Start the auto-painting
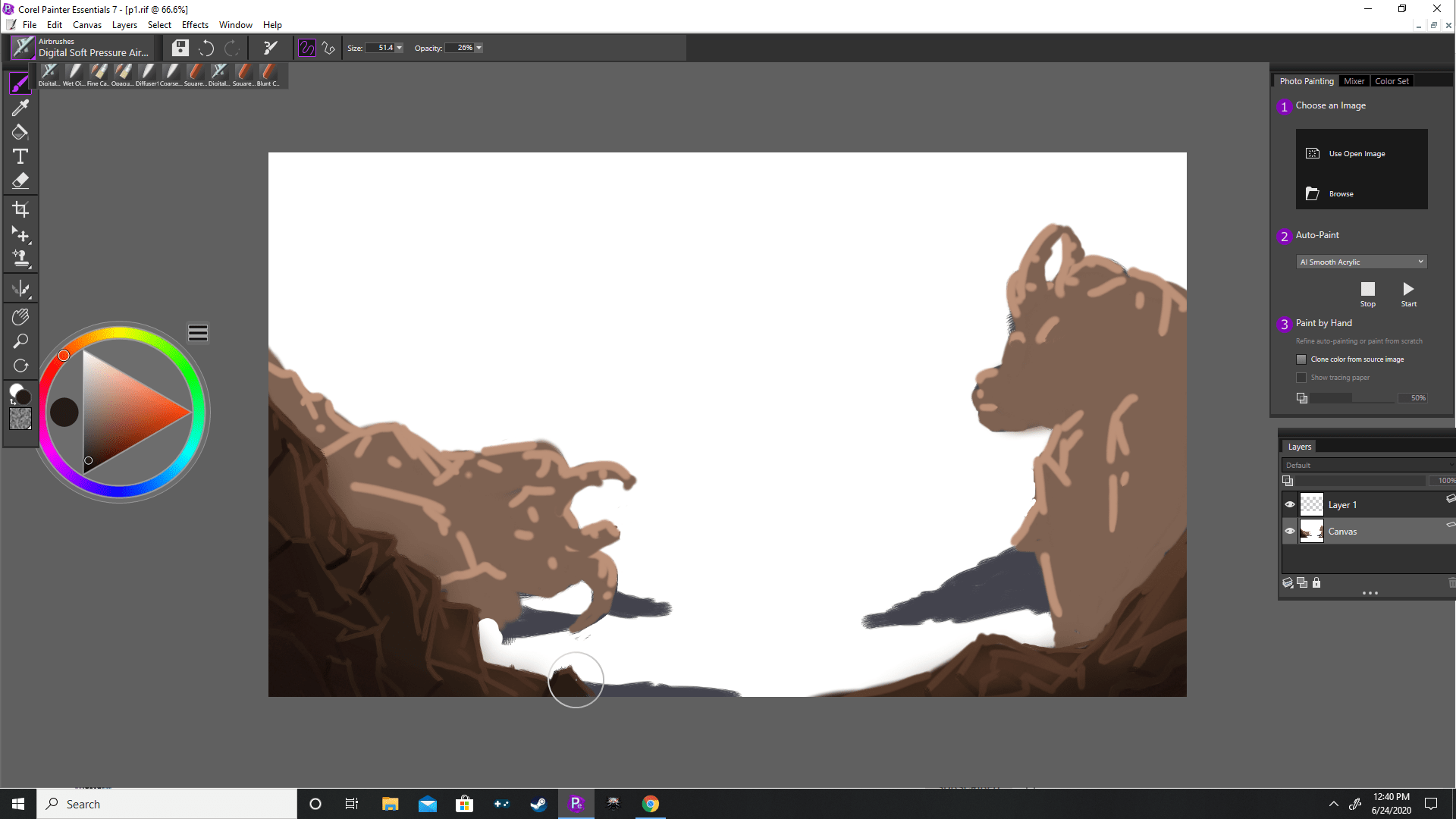Image resolution: width=1456 pixels, height=819 pixels. [x=1408, y=290]
